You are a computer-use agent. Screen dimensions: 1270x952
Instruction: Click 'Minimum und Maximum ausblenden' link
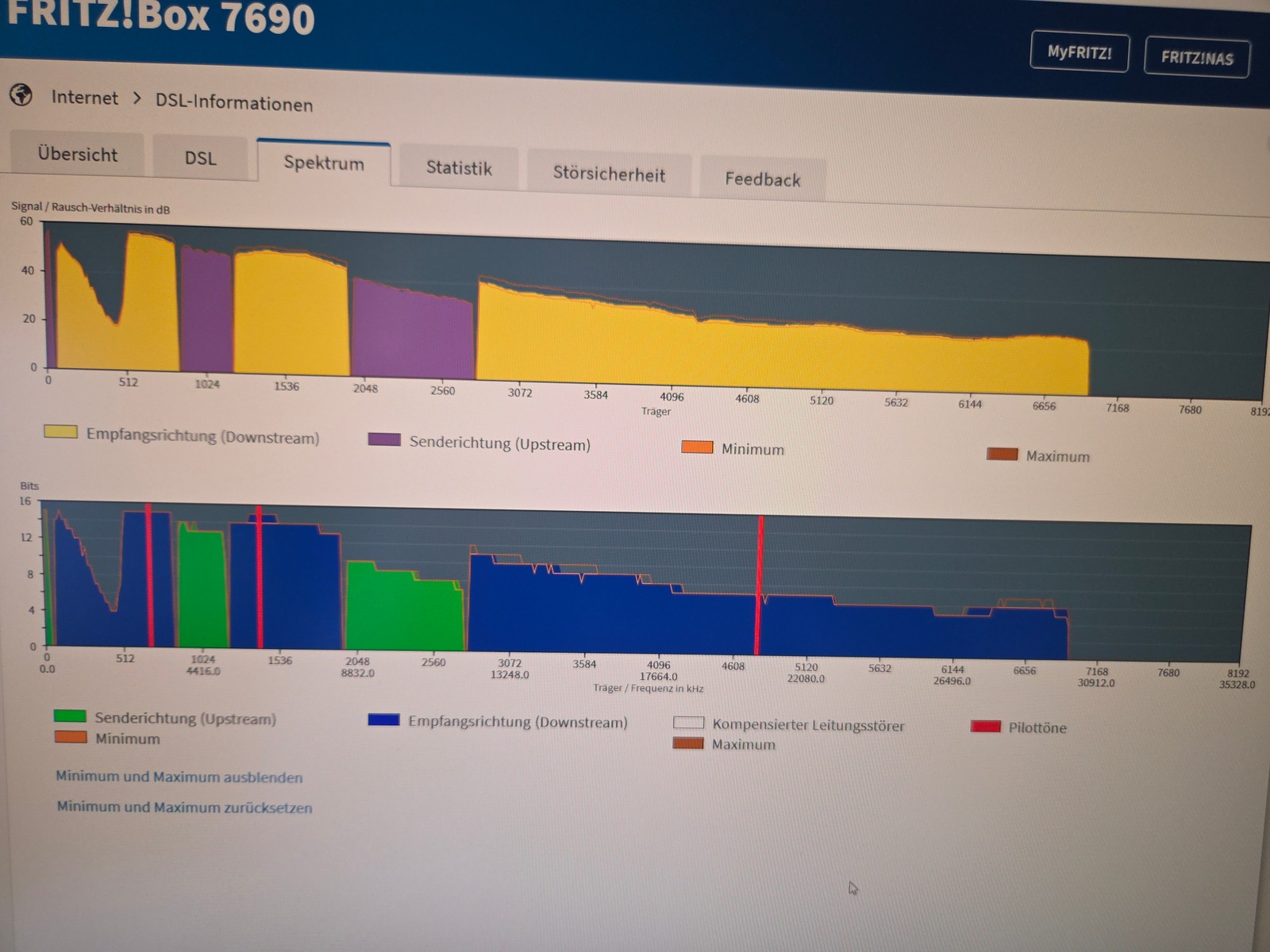coord(179,777)
